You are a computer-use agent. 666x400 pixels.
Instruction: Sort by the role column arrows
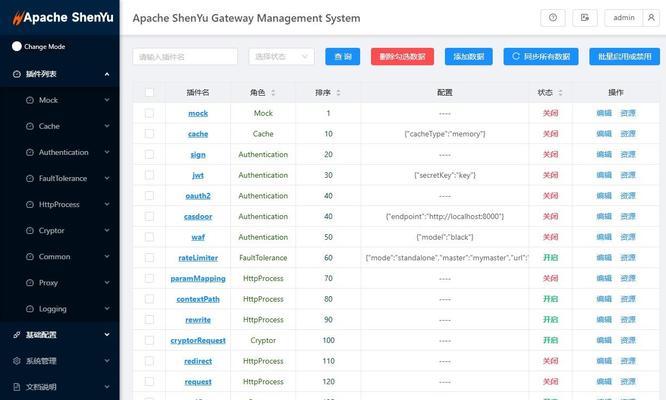click(273, 93)
